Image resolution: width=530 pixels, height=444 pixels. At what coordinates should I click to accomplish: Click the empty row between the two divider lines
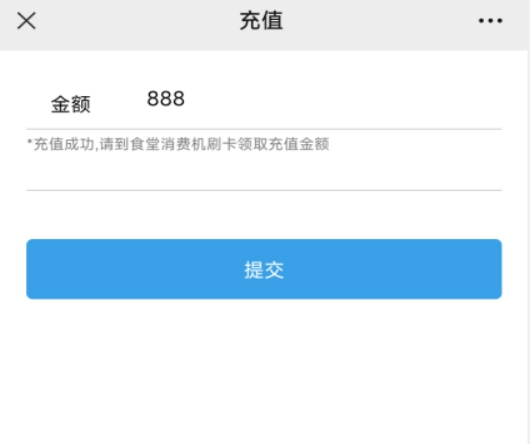pyautogui.click(x=264, y=172)
